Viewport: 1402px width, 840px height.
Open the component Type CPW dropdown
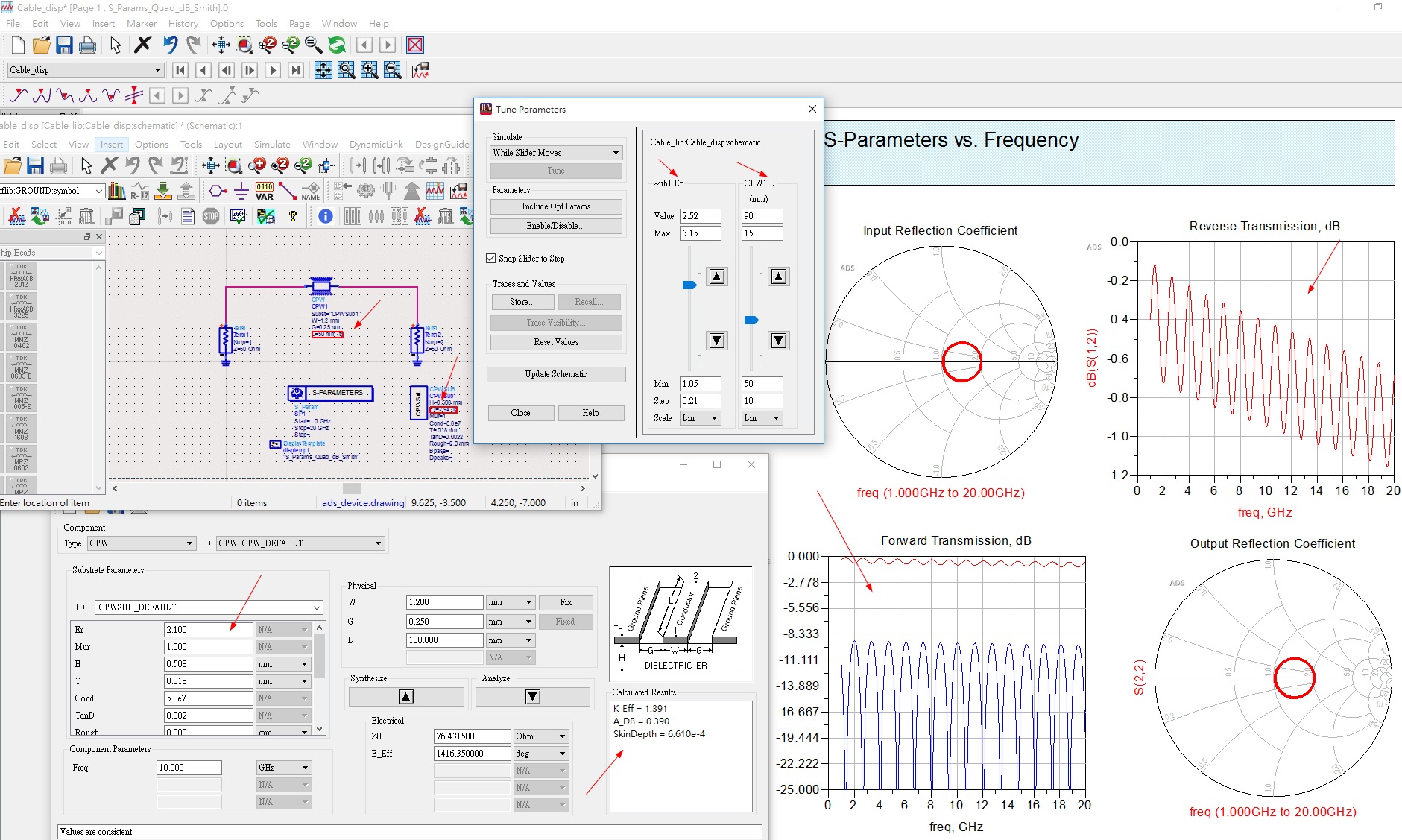(141, 543)
